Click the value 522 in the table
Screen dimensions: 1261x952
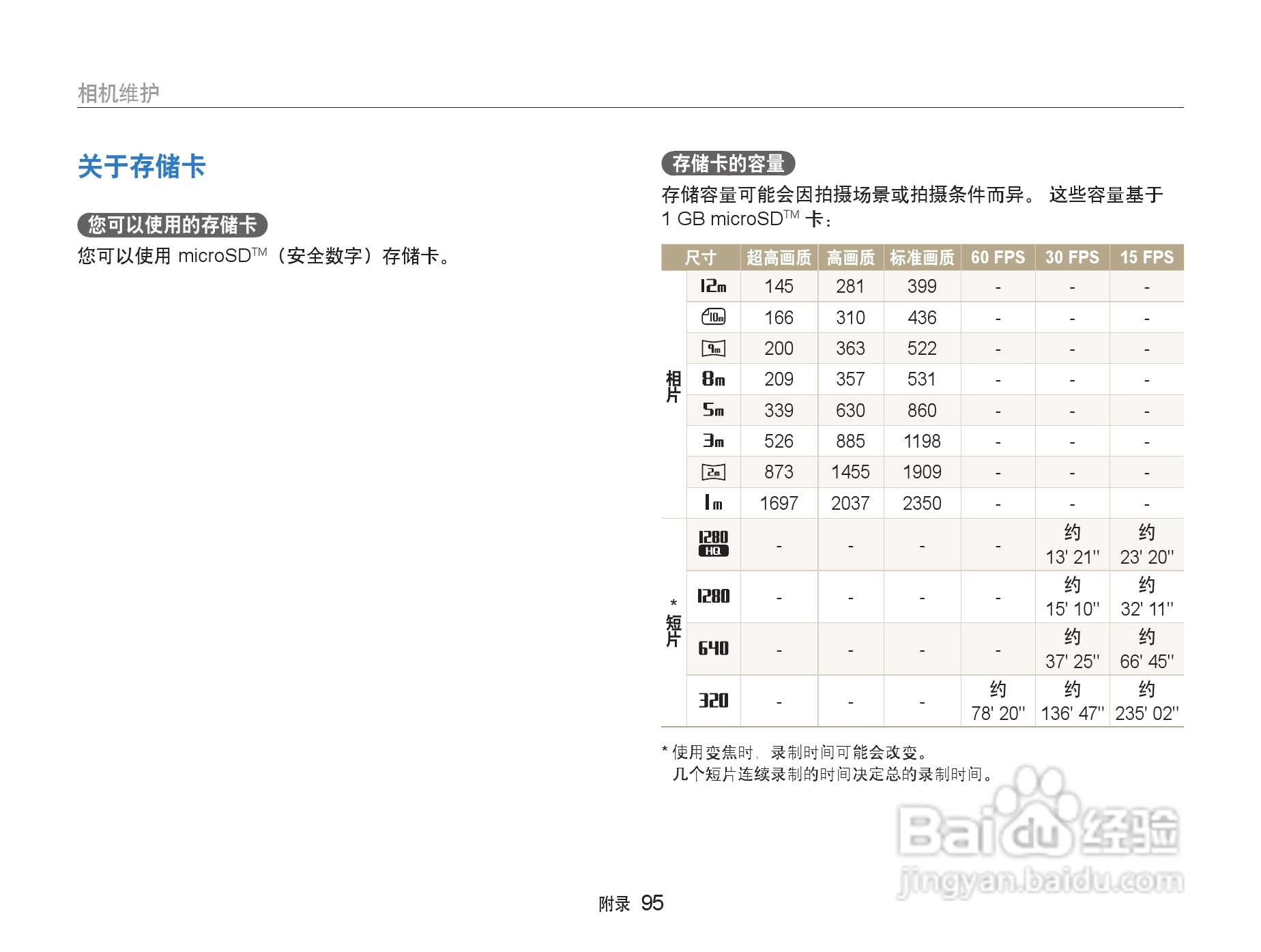[x=922, y=349]
